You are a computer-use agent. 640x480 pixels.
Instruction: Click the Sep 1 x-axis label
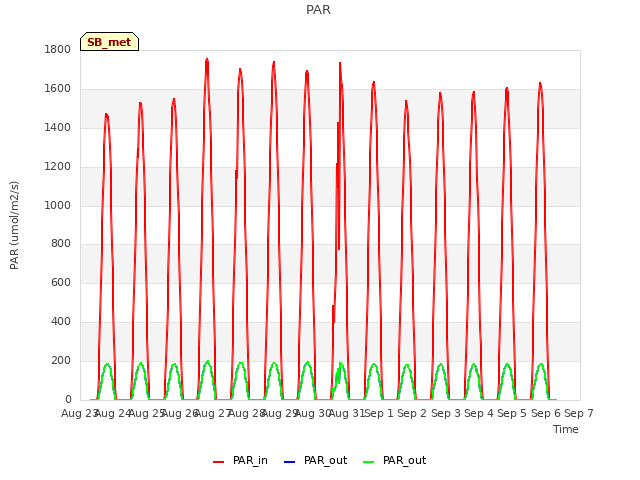(x=379, y=413)
